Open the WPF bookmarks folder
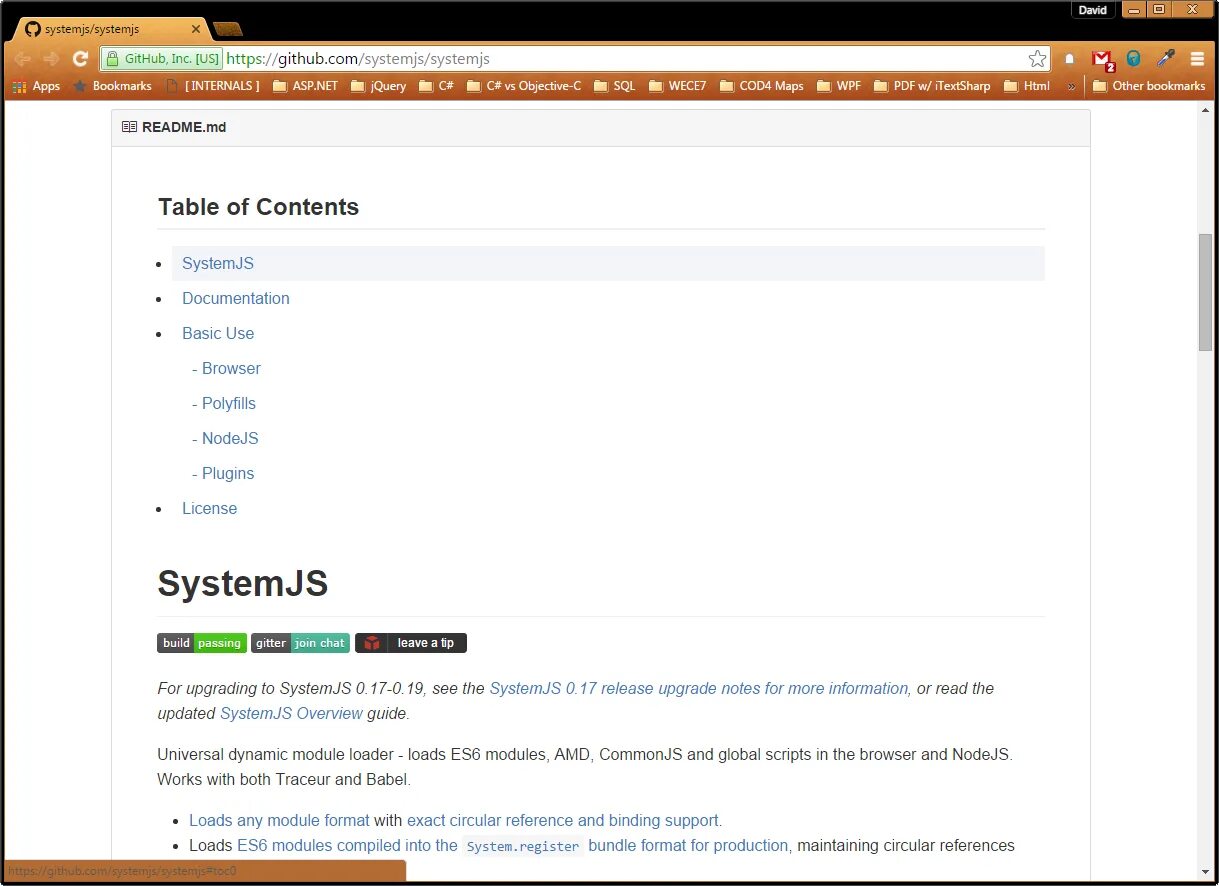 pos(838,86)
